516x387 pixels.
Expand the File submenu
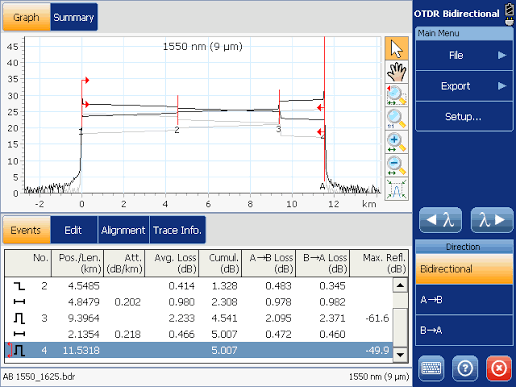point(464,55)
